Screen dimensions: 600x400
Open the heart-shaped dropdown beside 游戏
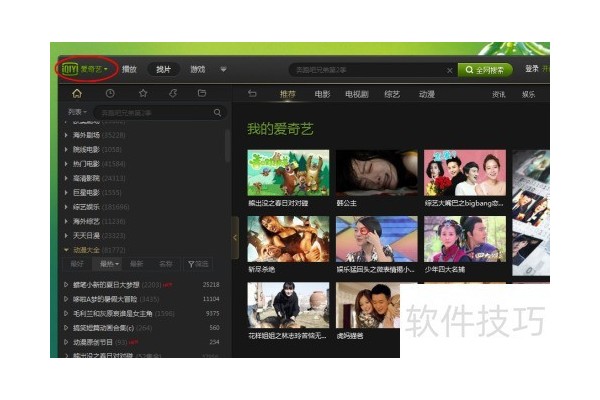(223, 69)
